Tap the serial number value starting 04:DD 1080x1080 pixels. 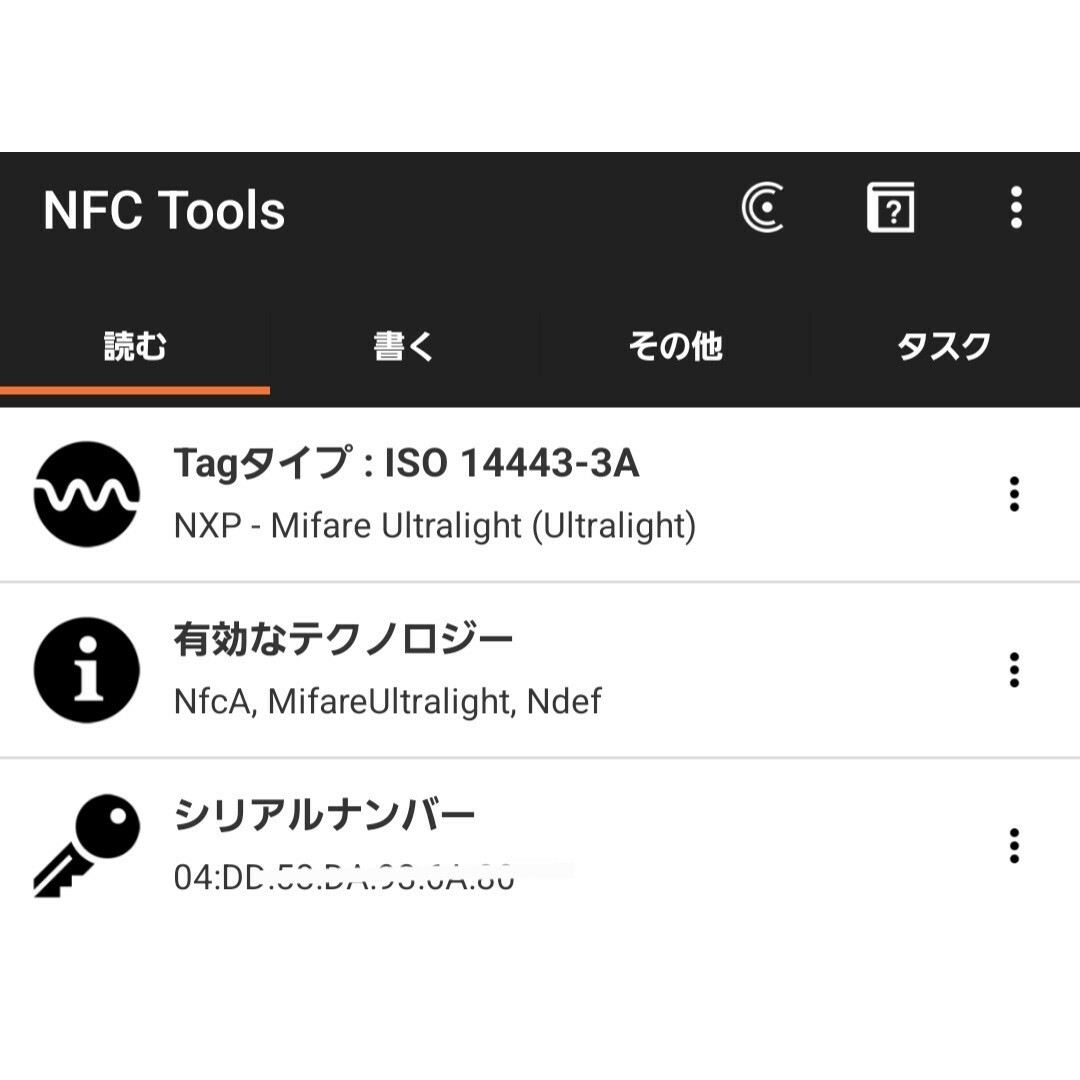click(344, 878)
